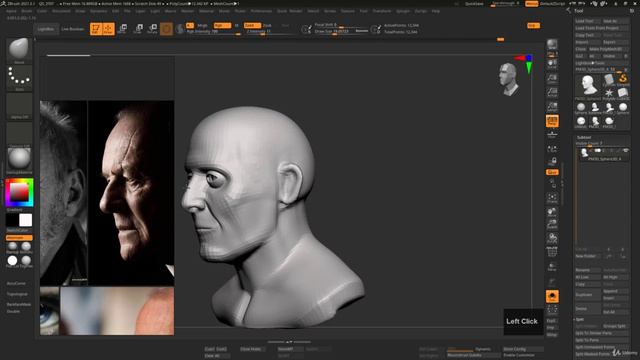This screenshot has width=640, height=360.
Task: Click the LightBox button
Action: click(46, 29)
